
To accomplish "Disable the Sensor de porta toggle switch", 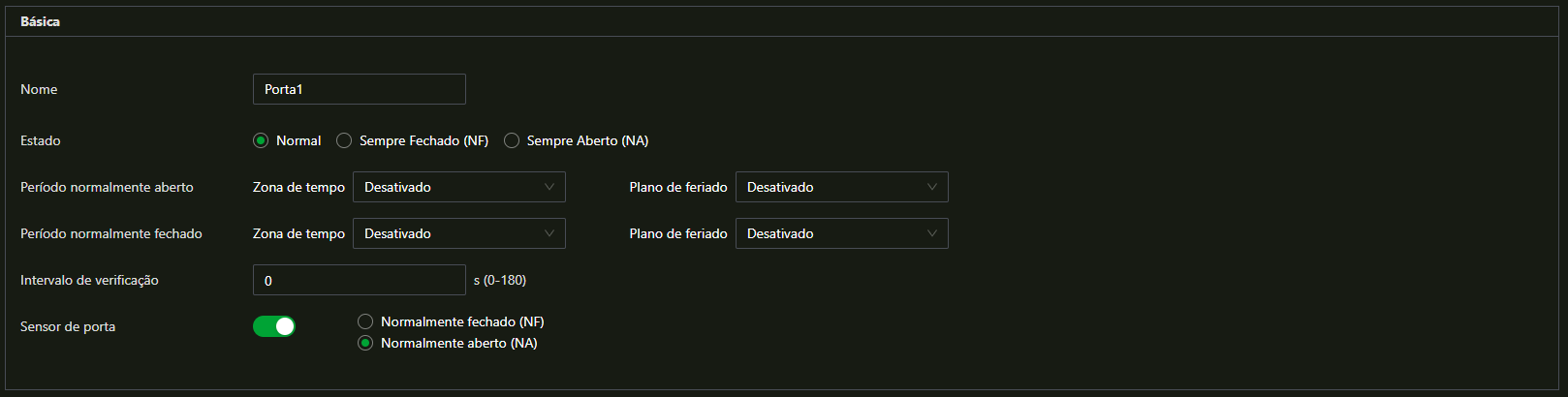I will (274, 326).
